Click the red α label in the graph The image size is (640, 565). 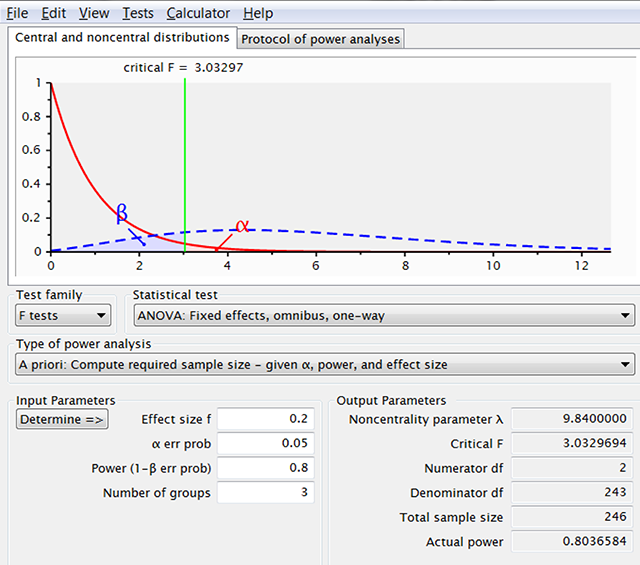point(241,226)
